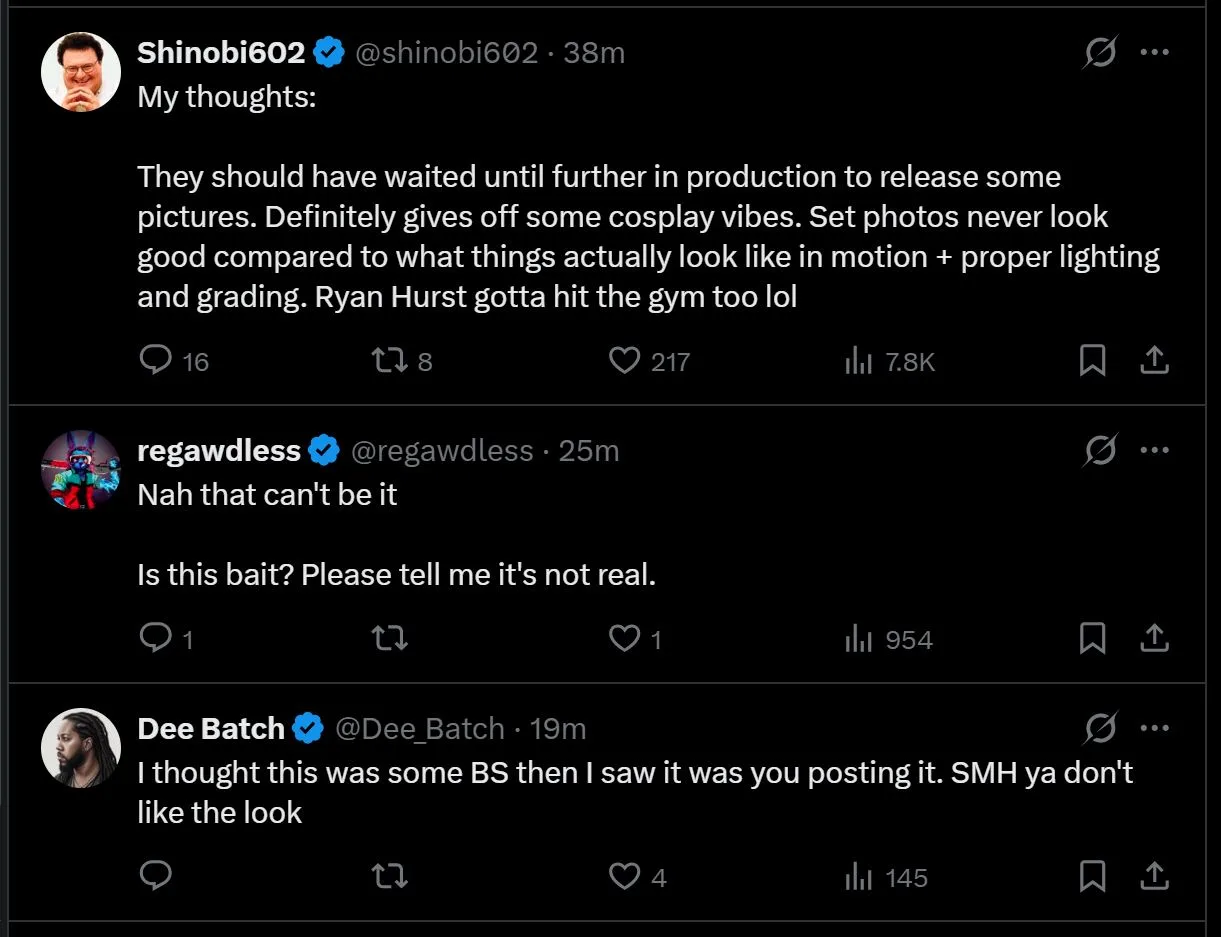
Task: Open more options on Dee Batch's tweet
Action: point(1155,729)
